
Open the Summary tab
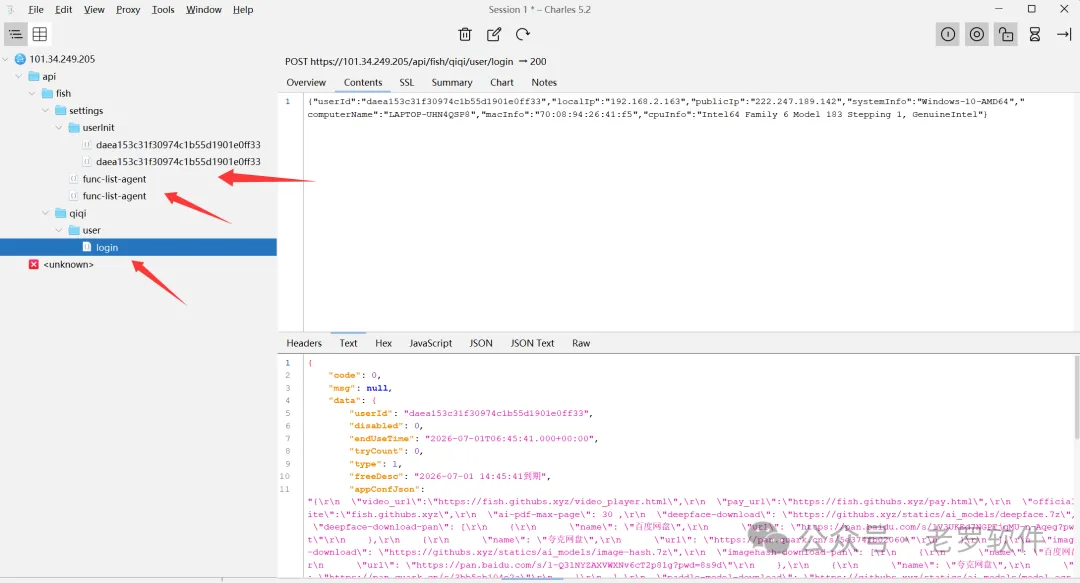pyautogui.click(x=452, y=82)
